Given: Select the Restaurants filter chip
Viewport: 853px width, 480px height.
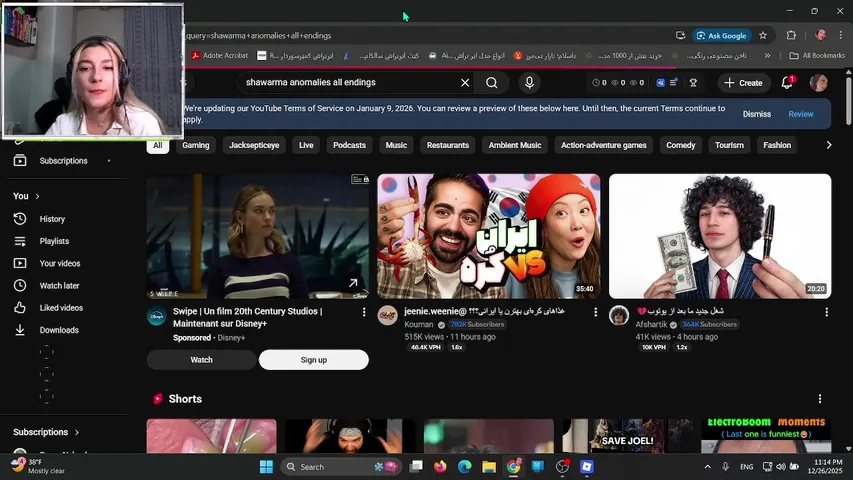Looking at the screenshot, I should (448, 145).
